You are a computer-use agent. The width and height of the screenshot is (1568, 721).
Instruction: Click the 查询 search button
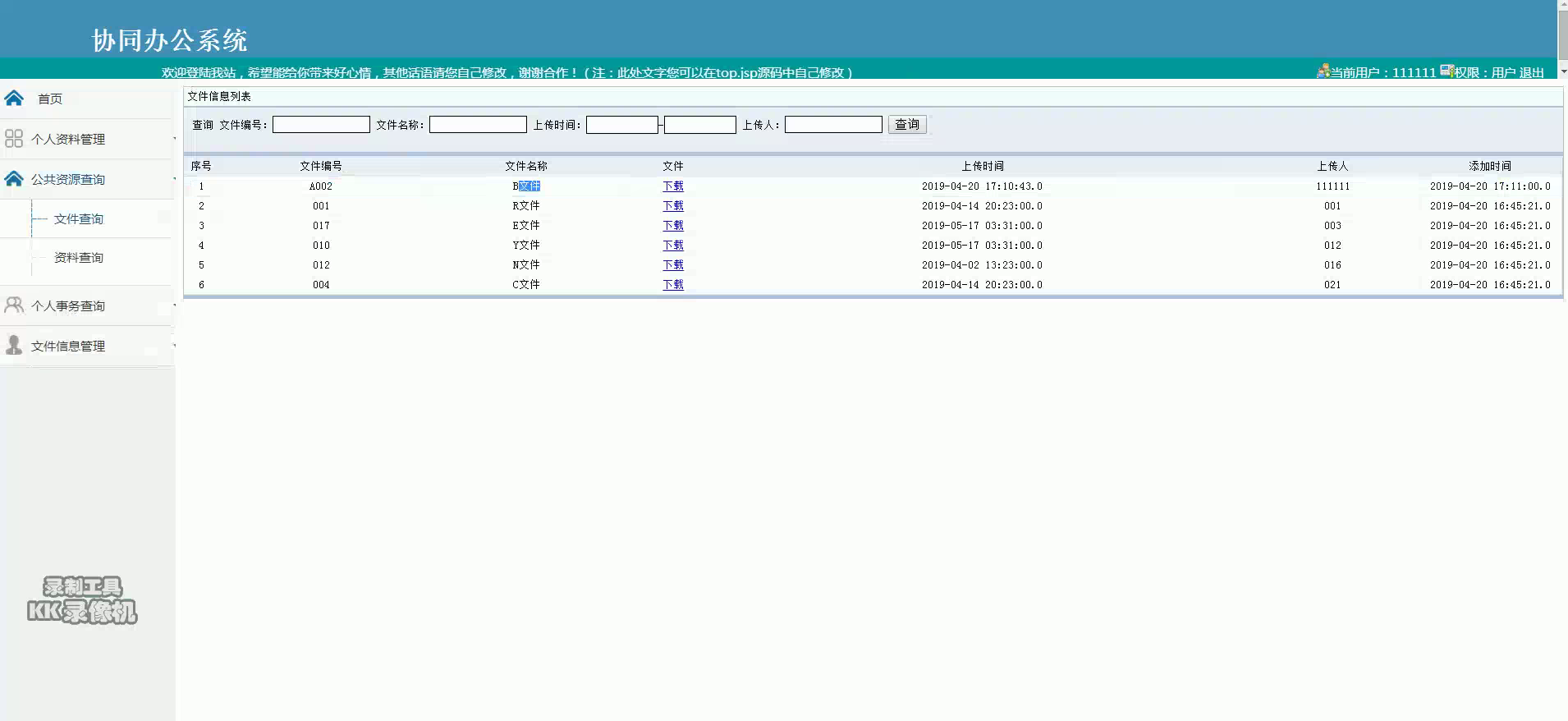(907, 125)
